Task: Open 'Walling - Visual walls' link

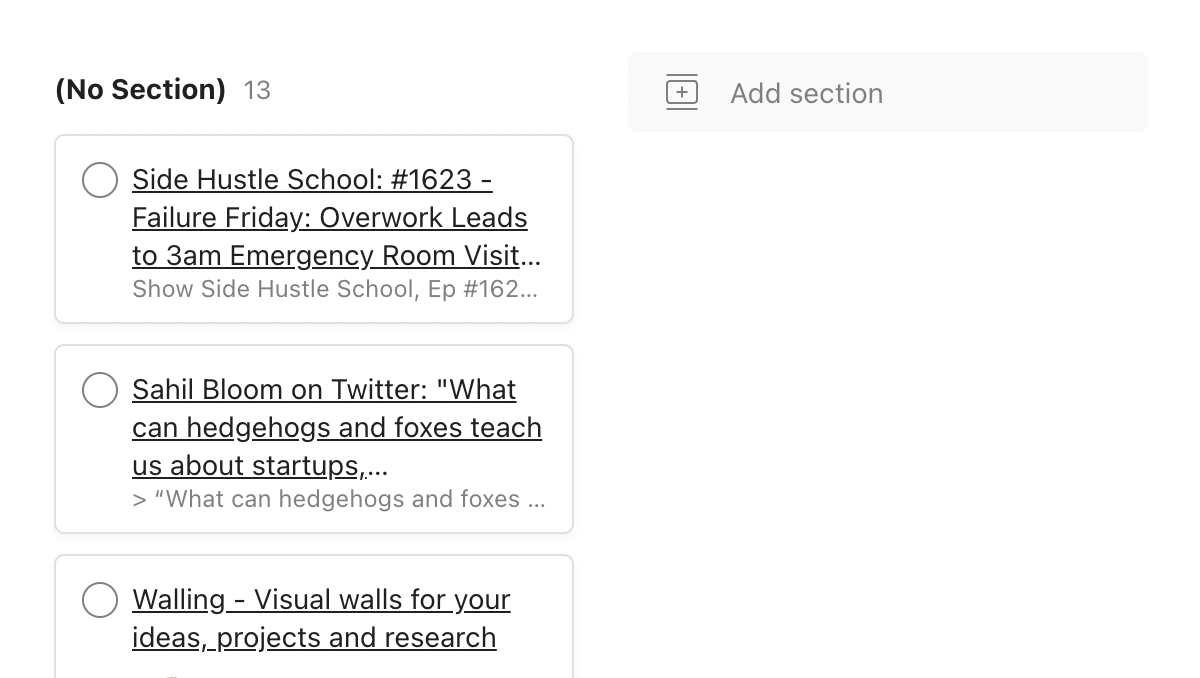Action: pos(321,600)
